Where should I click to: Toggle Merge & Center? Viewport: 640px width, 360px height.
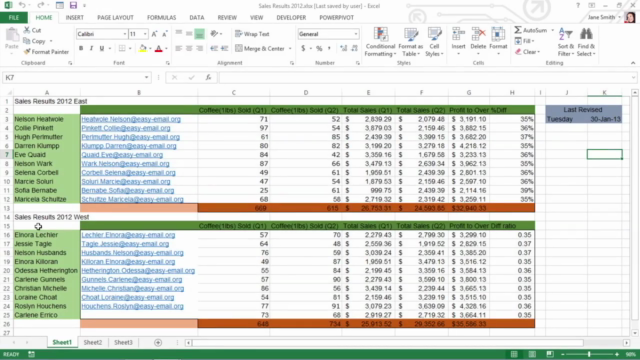(260, 49)
